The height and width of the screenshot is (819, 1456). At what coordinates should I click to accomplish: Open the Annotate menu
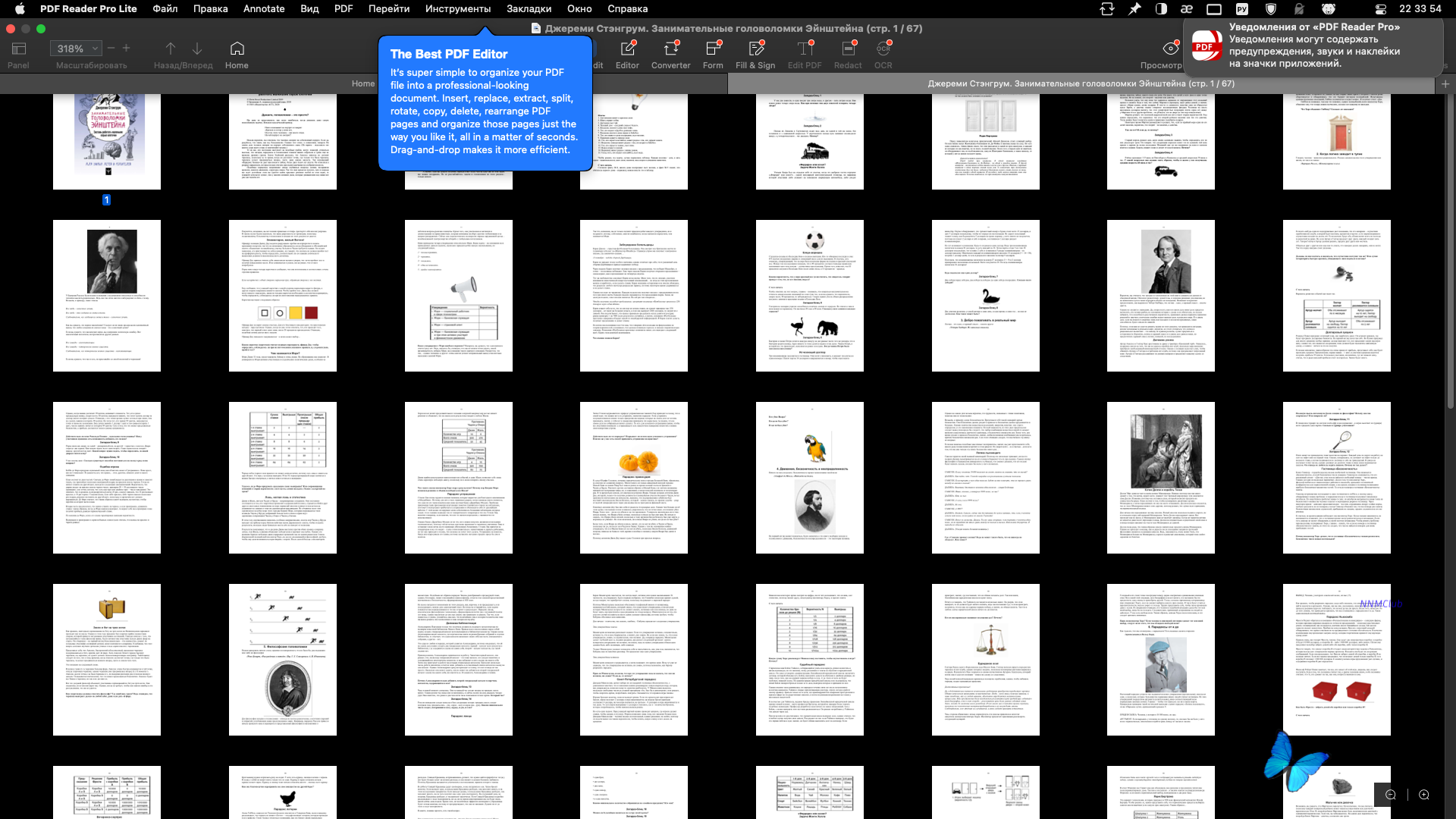(x=264, y=9)
